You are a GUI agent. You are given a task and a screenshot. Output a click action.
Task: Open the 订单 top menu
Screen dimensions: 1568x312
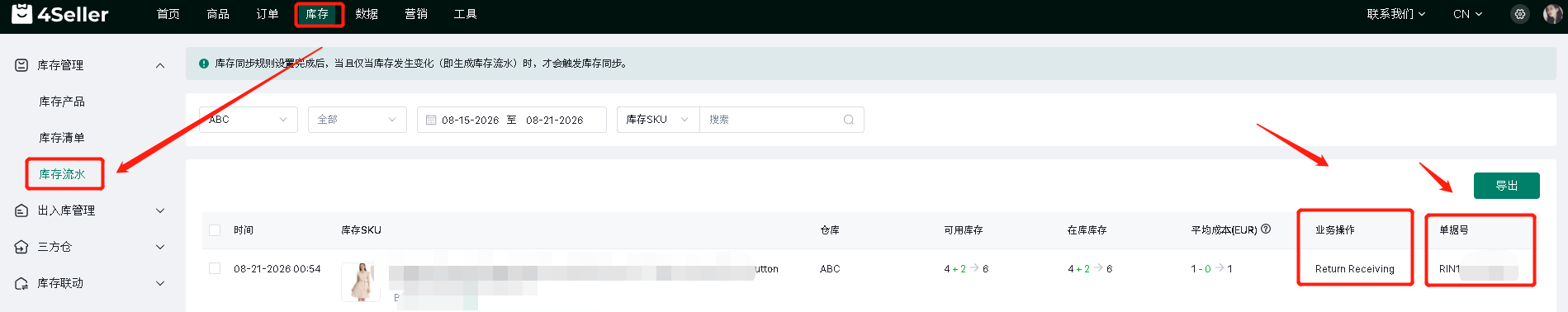pos(268,14)
